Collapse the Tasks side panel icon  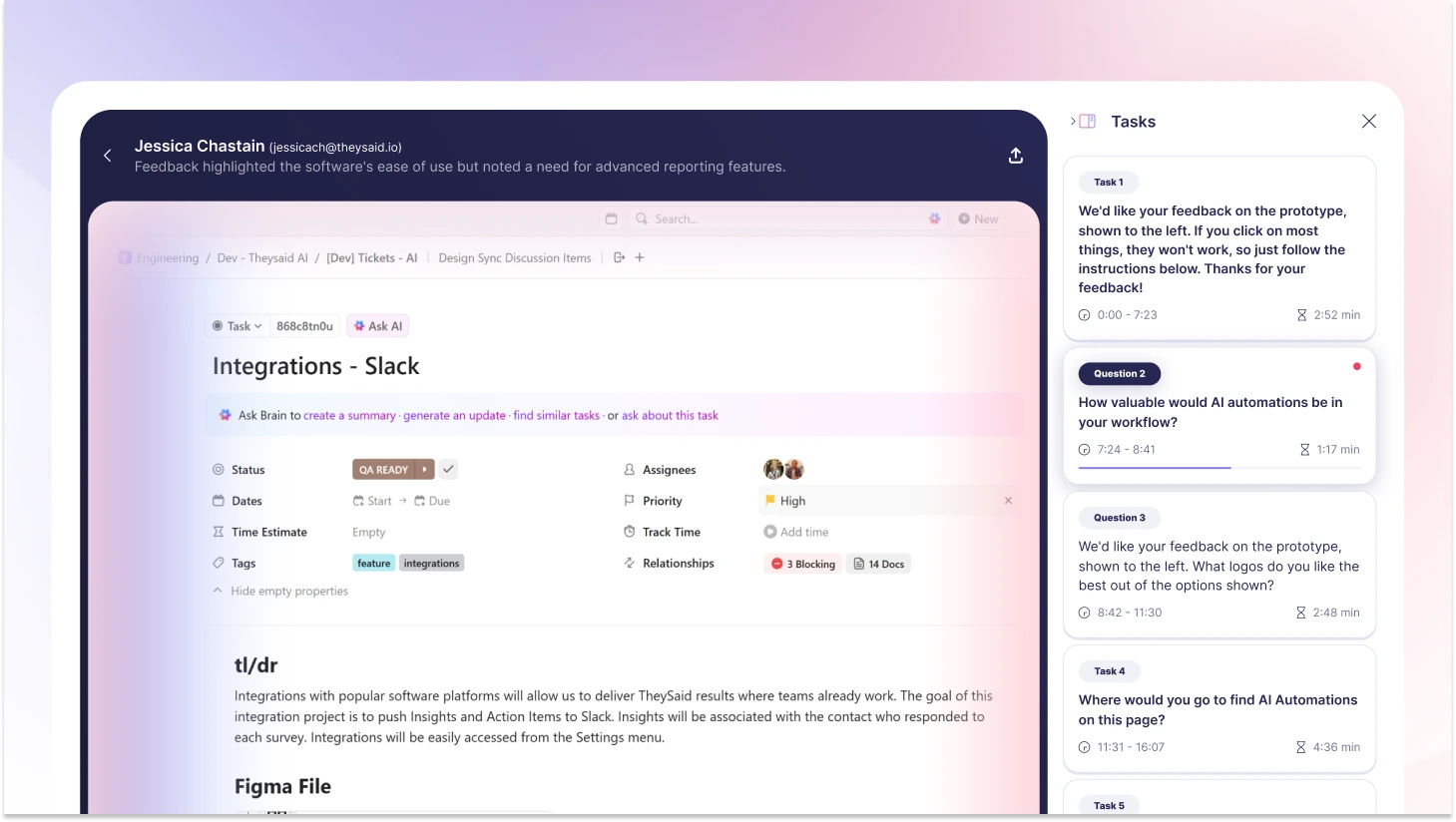tap(1084, 121)
